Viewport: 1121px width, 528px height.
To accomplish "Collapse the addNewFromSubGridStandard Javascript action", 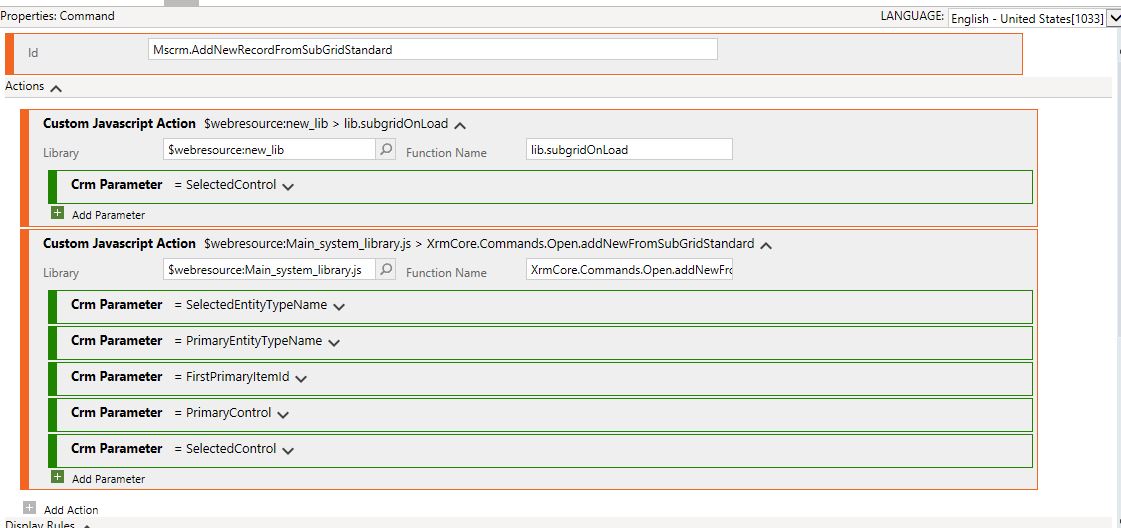I will tap(766, 245).
